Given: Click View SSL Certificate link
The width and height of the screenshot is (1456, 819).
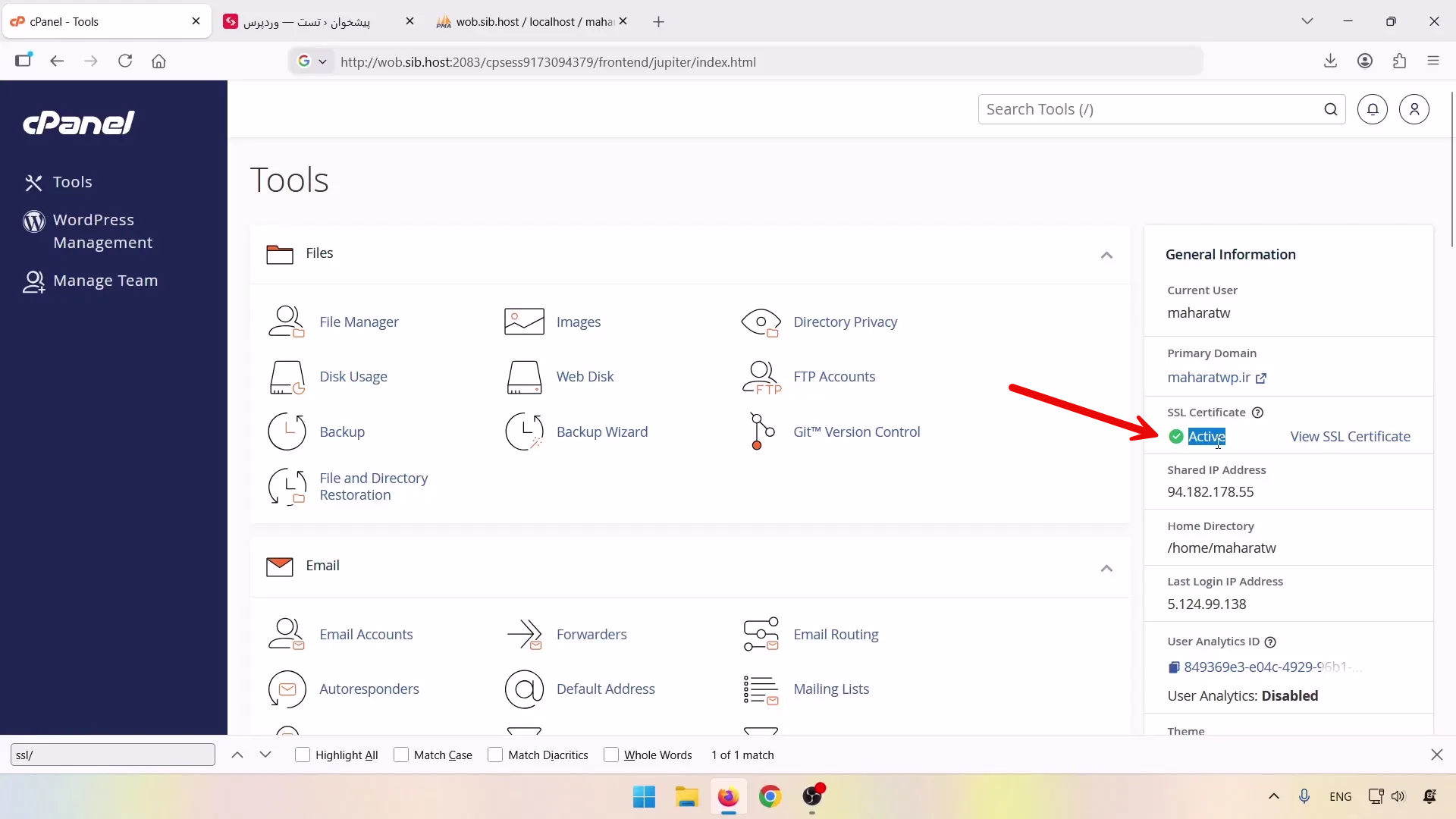Looking at the screenshot, I should (x=1350, y=436).
